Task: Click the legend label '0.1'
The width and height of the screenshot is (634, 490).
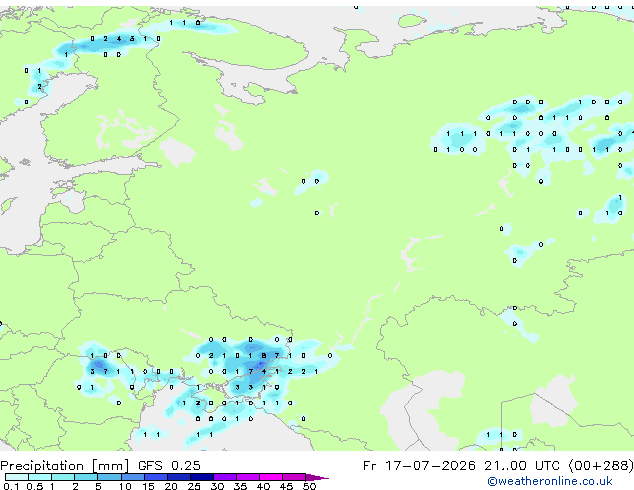Action: (x=11, y=486)
